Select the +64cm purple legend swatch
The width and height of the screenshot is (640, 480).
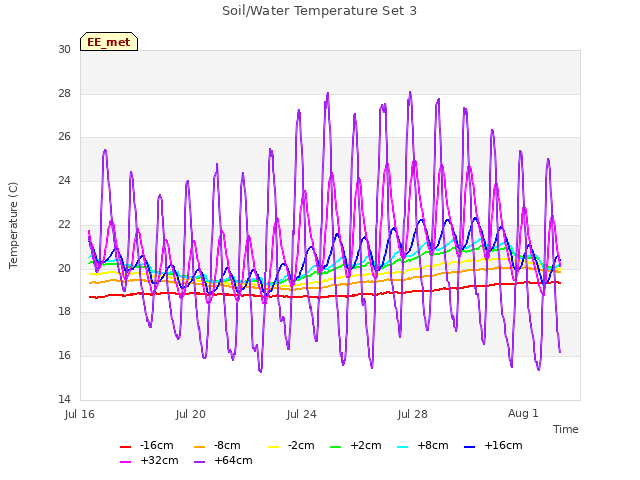199,462
